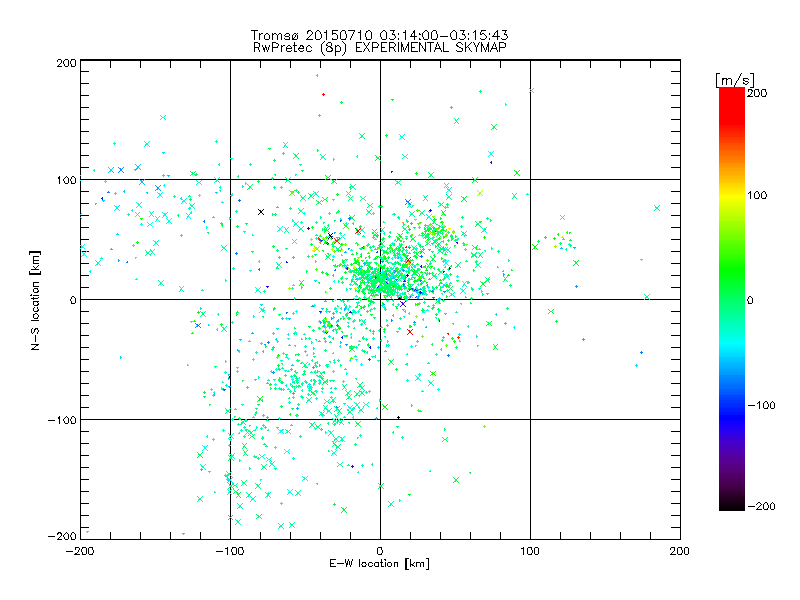Screen dimensions: 800x600
Task: Click the y-axis tick label '-100'
Action: click(x=62, y=420)
